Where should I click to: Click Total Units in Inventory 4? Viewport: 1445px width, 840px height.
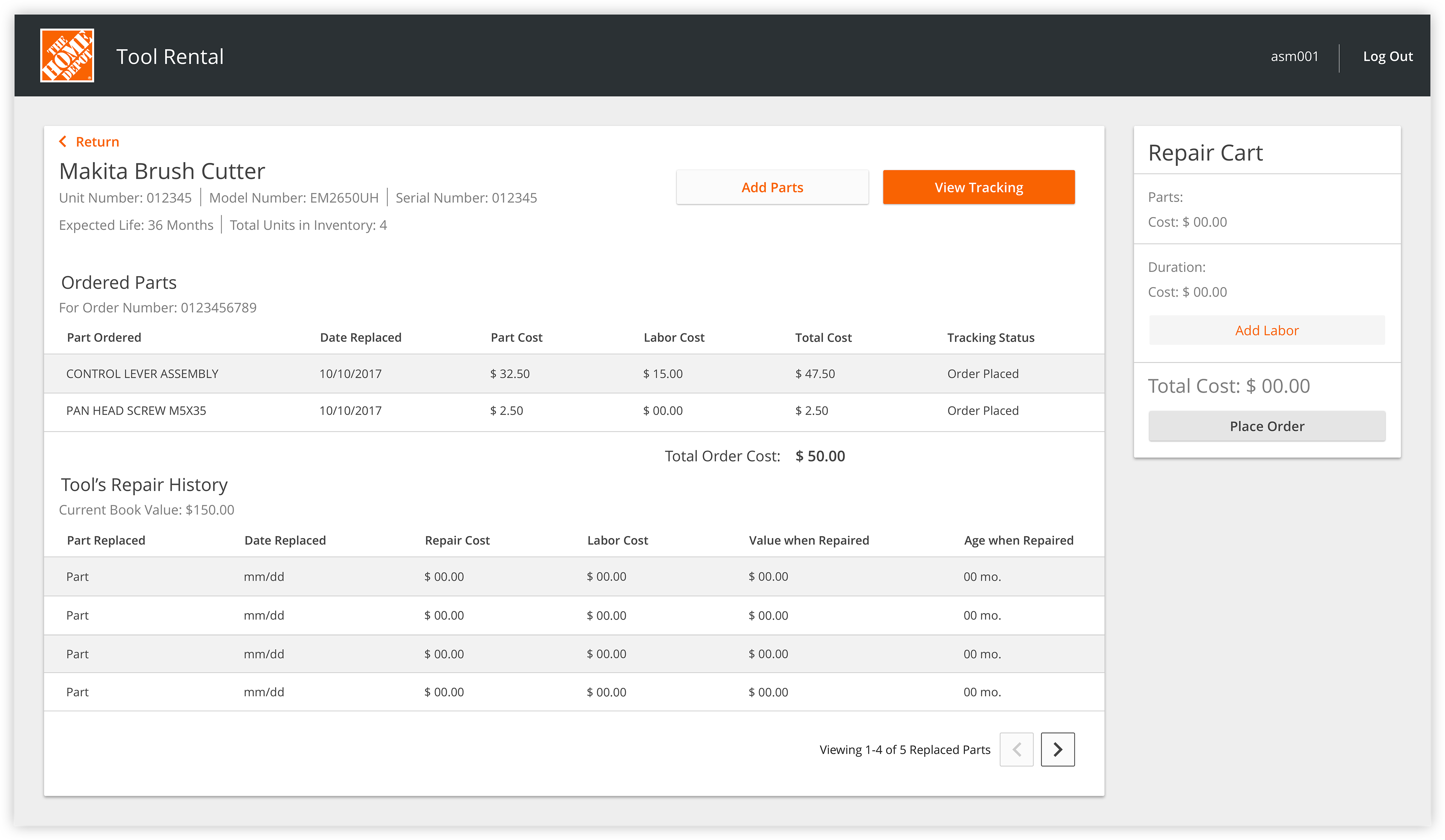[x=309, y=225]
